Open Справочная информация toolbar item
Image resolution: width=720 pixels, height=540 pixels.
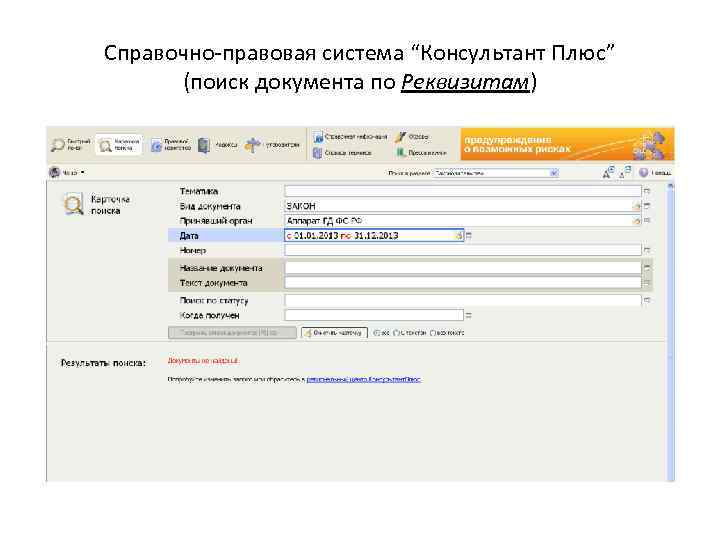click(x=350, y=137)
